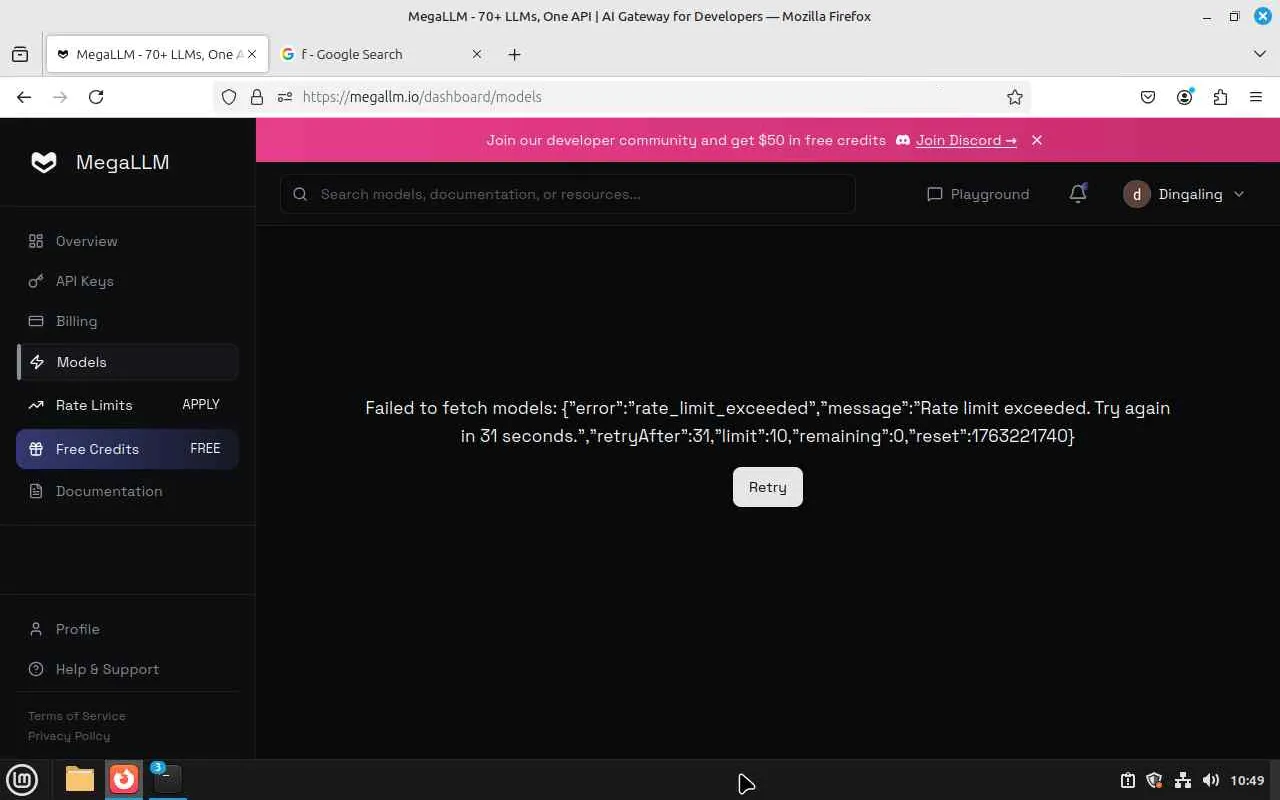Select Models in the sidebar
Screen dimensions: 1280x800
click(x=128, y=362)
